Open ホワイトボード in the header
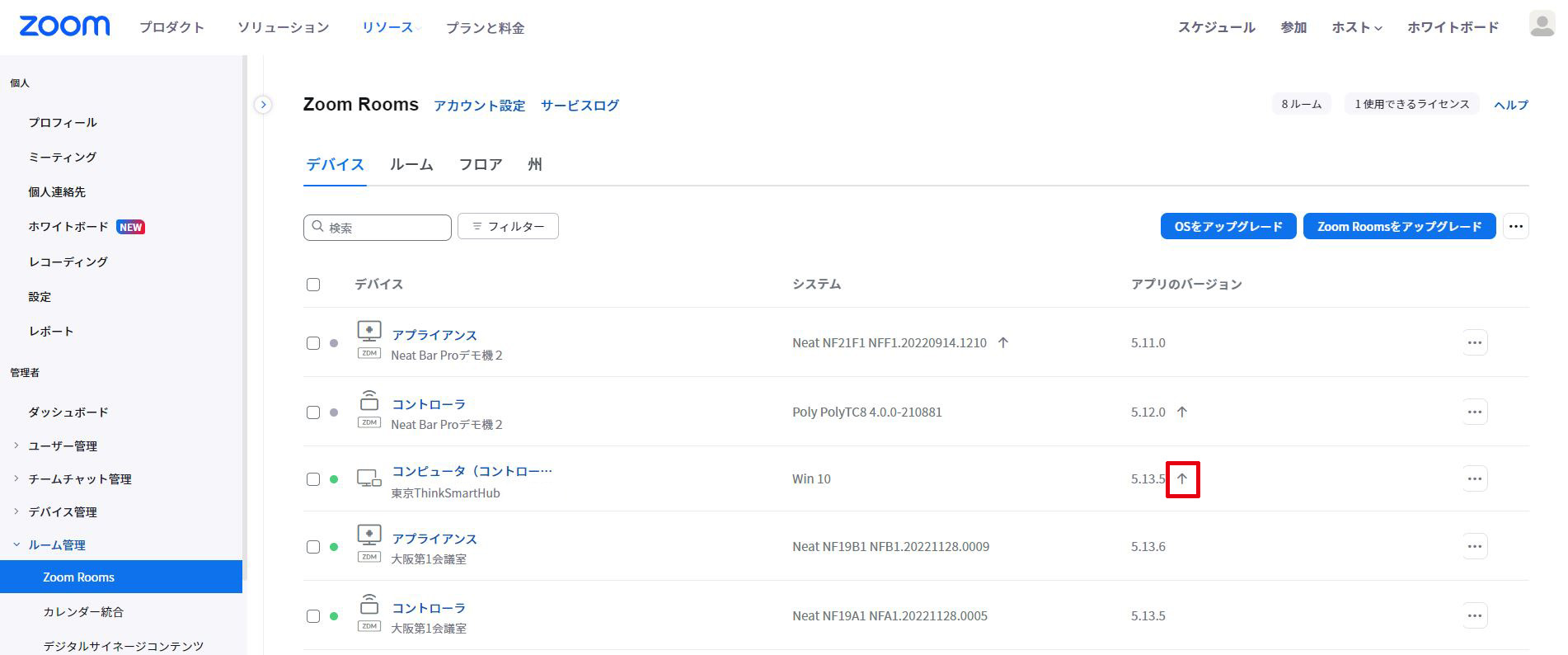Screen dimensions: 1568x655 pos(1453,27)
